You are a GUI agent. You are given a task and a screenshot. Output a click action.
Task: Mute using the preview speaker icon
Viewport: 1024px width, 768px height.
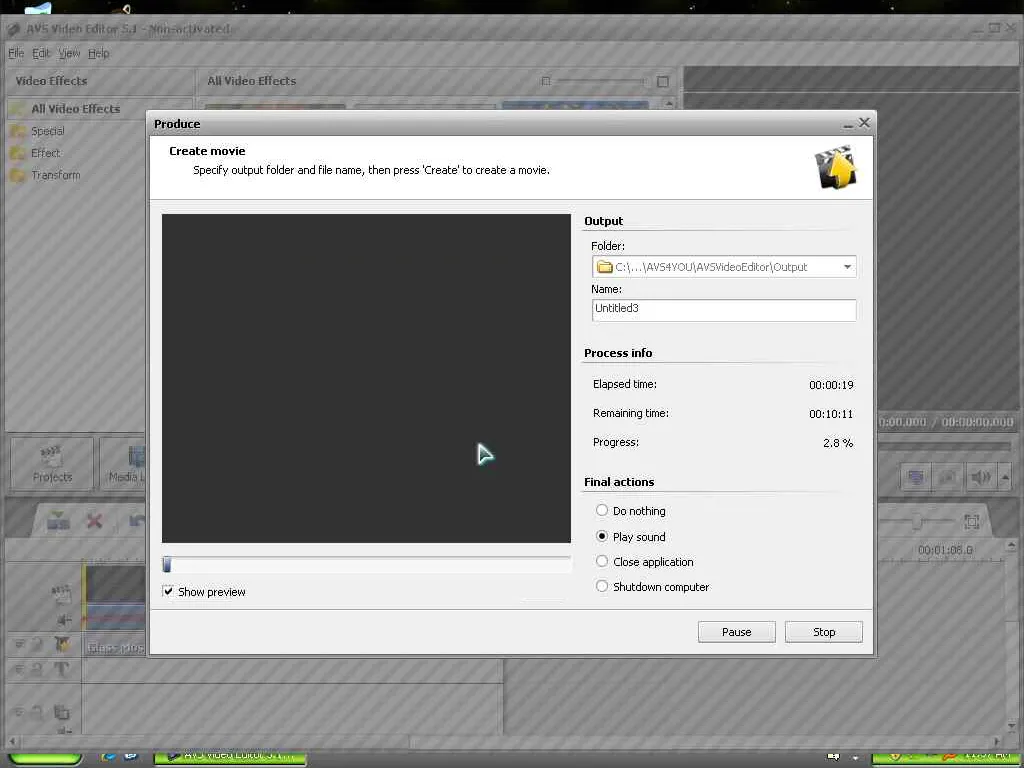980,477
